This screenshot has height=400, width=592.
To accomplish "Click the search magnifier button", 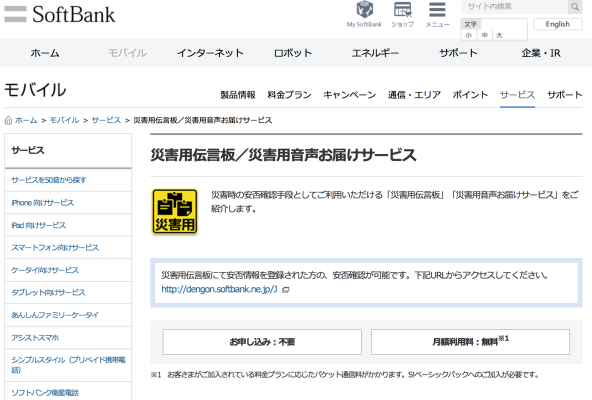I will [x=575, y=7].
